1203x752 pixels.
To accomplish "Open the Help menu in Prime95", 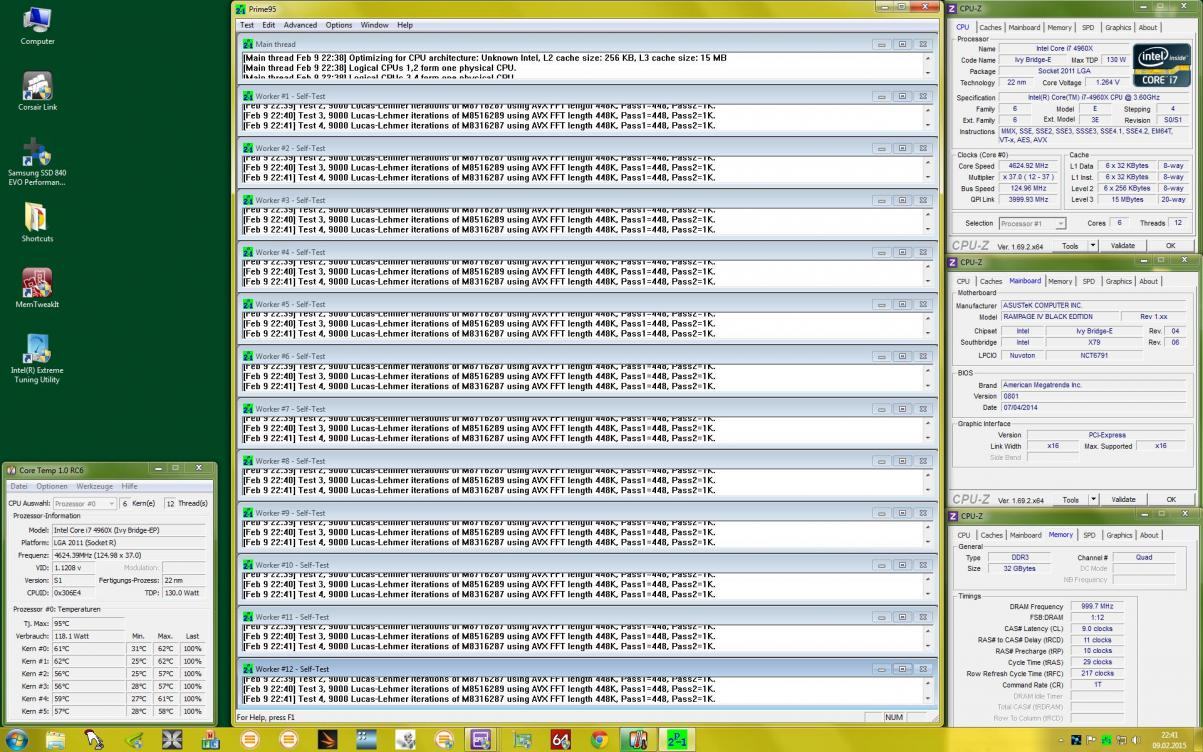I will [x=405, y=25].
